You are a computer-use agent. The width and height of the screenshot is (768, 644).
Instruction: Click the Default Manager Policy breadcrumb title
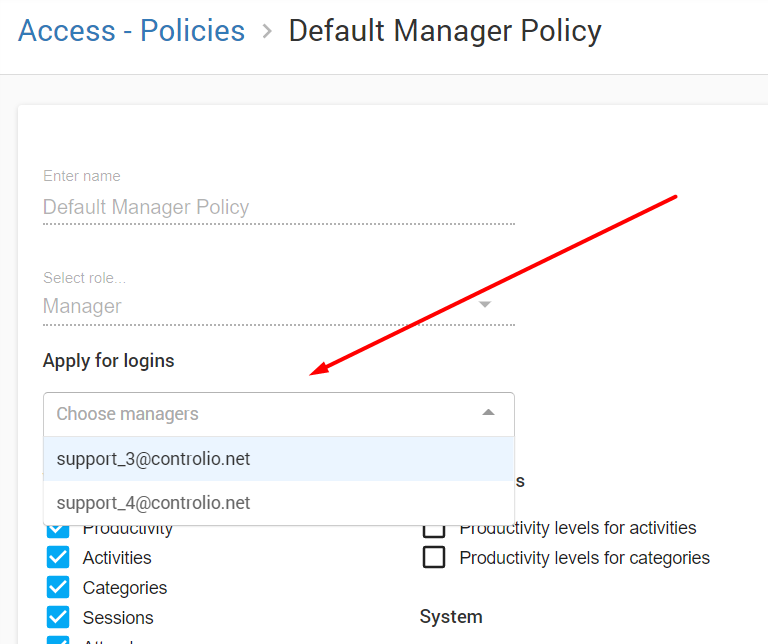tap(445, 31)
